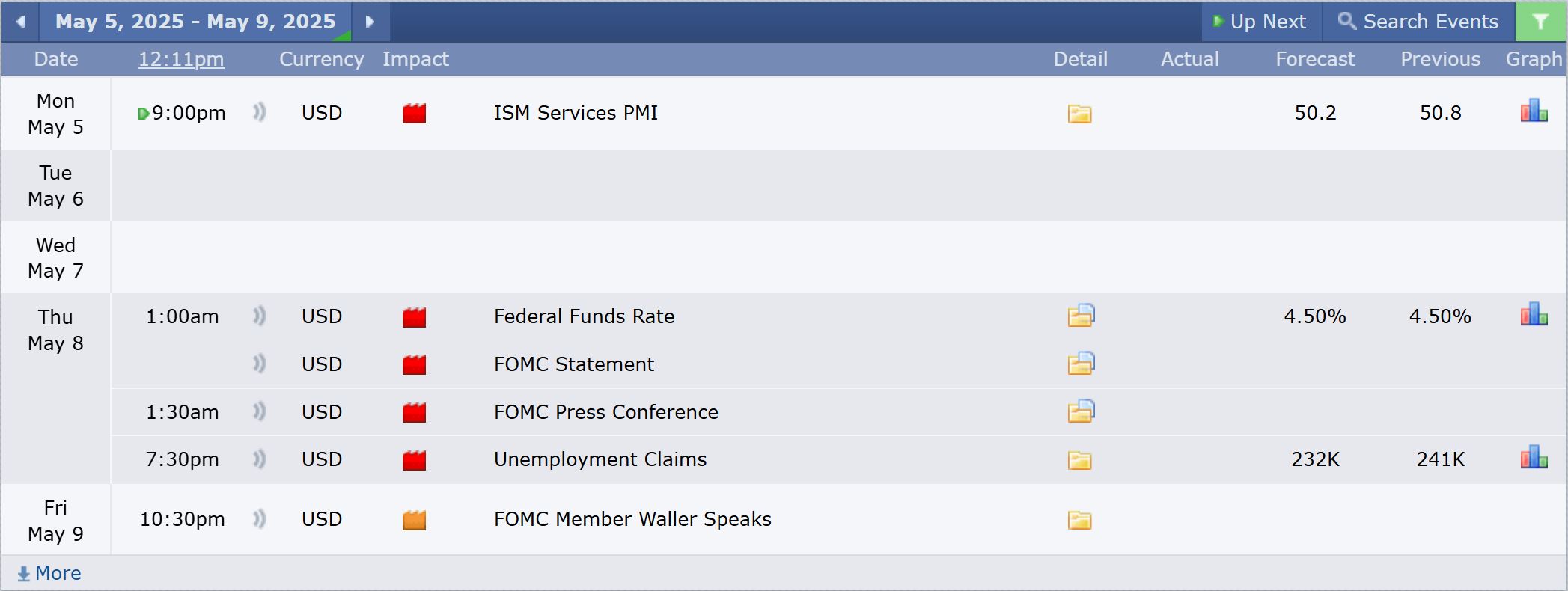Open the May 5 - May 9 date picker
The width and height of the screenshot is (1568, 591).
coord(195,22)
